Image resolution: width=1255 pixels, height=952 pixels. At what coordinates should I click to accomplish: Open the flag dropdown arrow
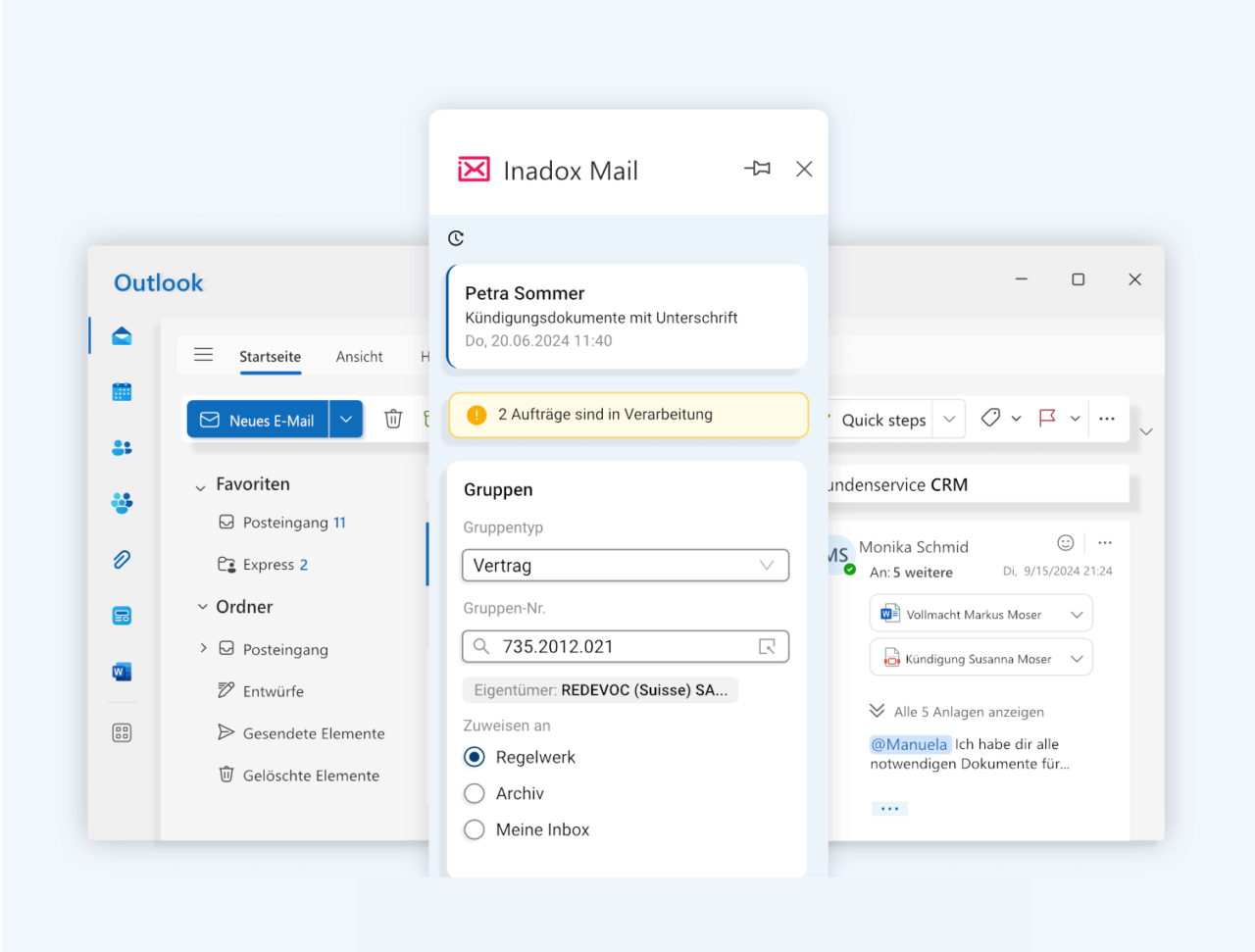(x=1076, y=419)
